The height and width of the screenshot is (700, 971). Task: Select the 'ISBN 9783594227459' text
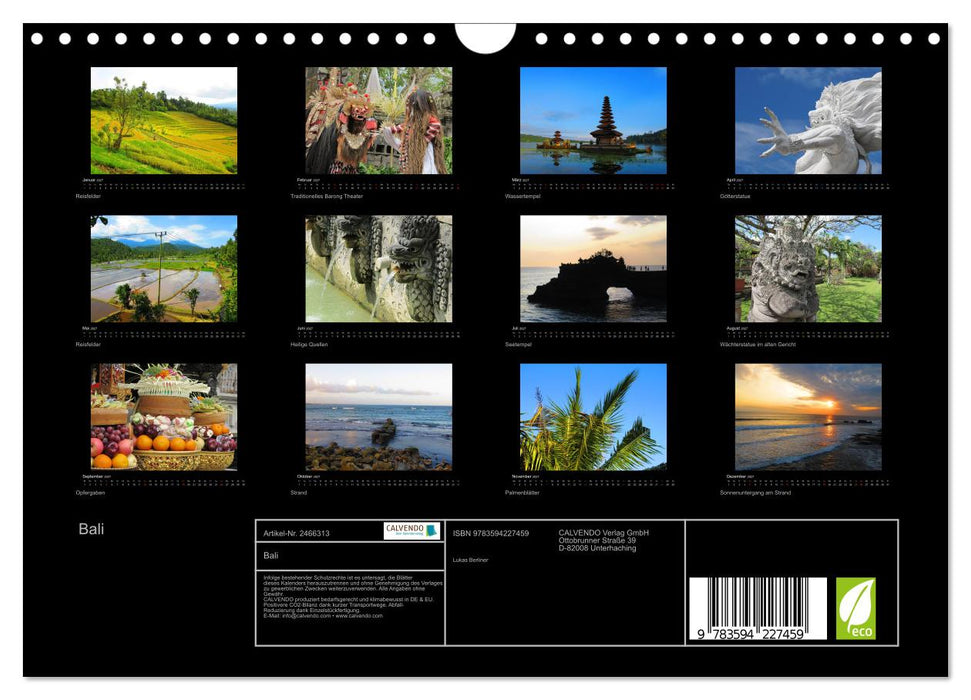pyautogui.click(x=490, y=533)
